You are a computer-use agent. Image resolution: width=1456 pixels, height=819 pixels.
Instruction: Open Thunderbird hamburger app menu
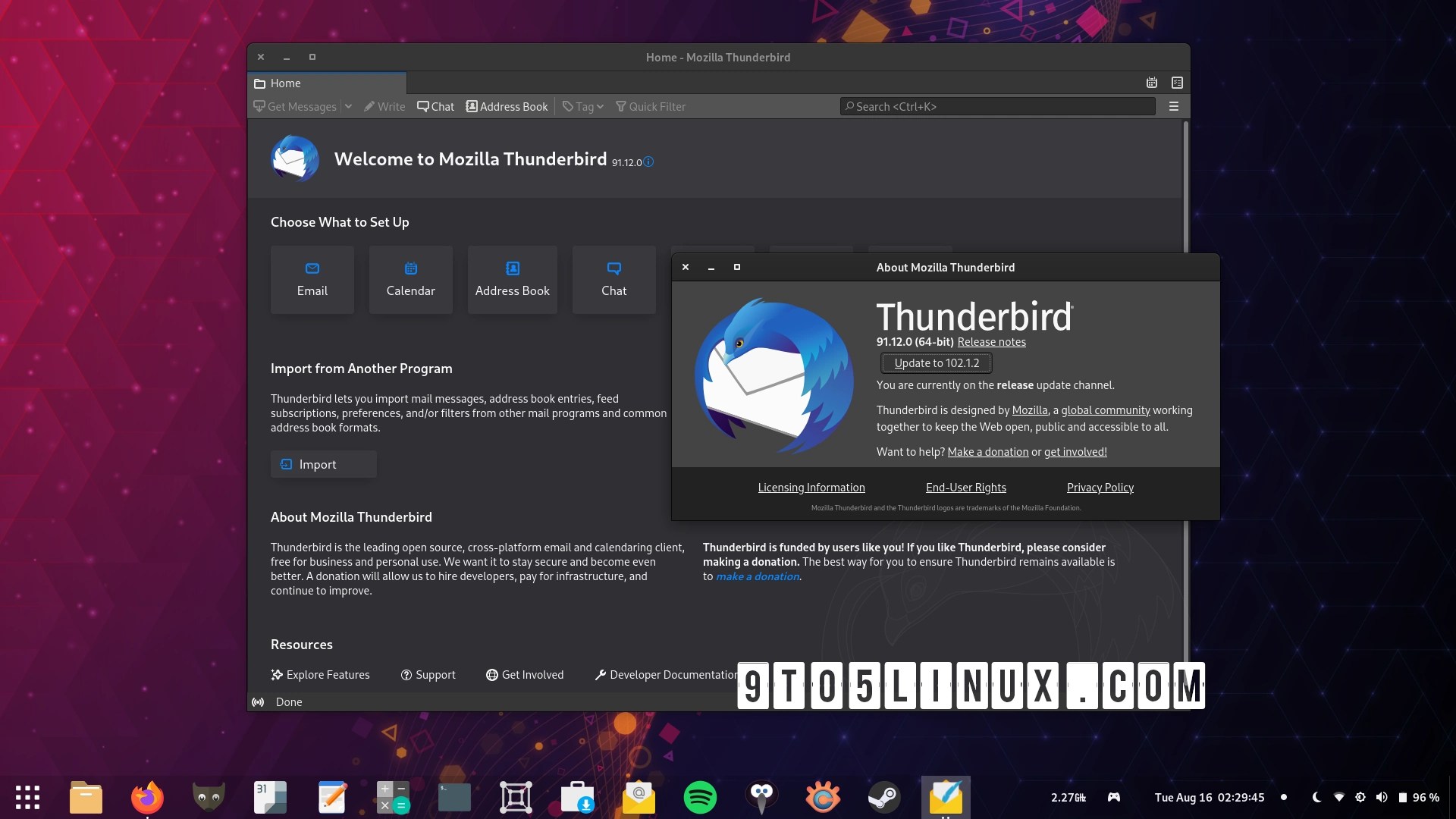pyautogui.click(x=1173, y=107)
